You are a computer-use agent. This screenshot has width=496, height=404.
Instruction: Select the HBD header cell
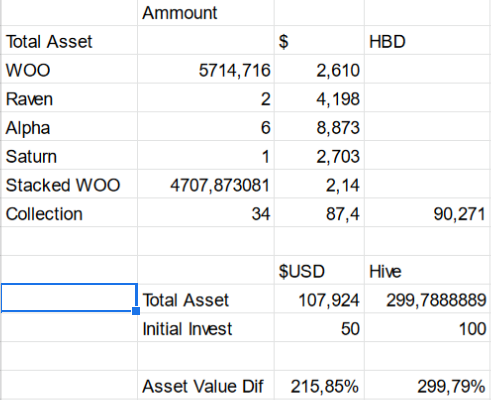427,40
